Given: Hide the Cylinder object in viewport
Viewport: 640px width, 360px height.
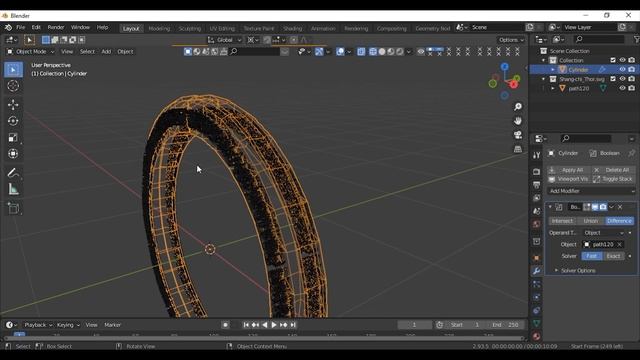Looking at the screenshot, I should pos(622,69).
